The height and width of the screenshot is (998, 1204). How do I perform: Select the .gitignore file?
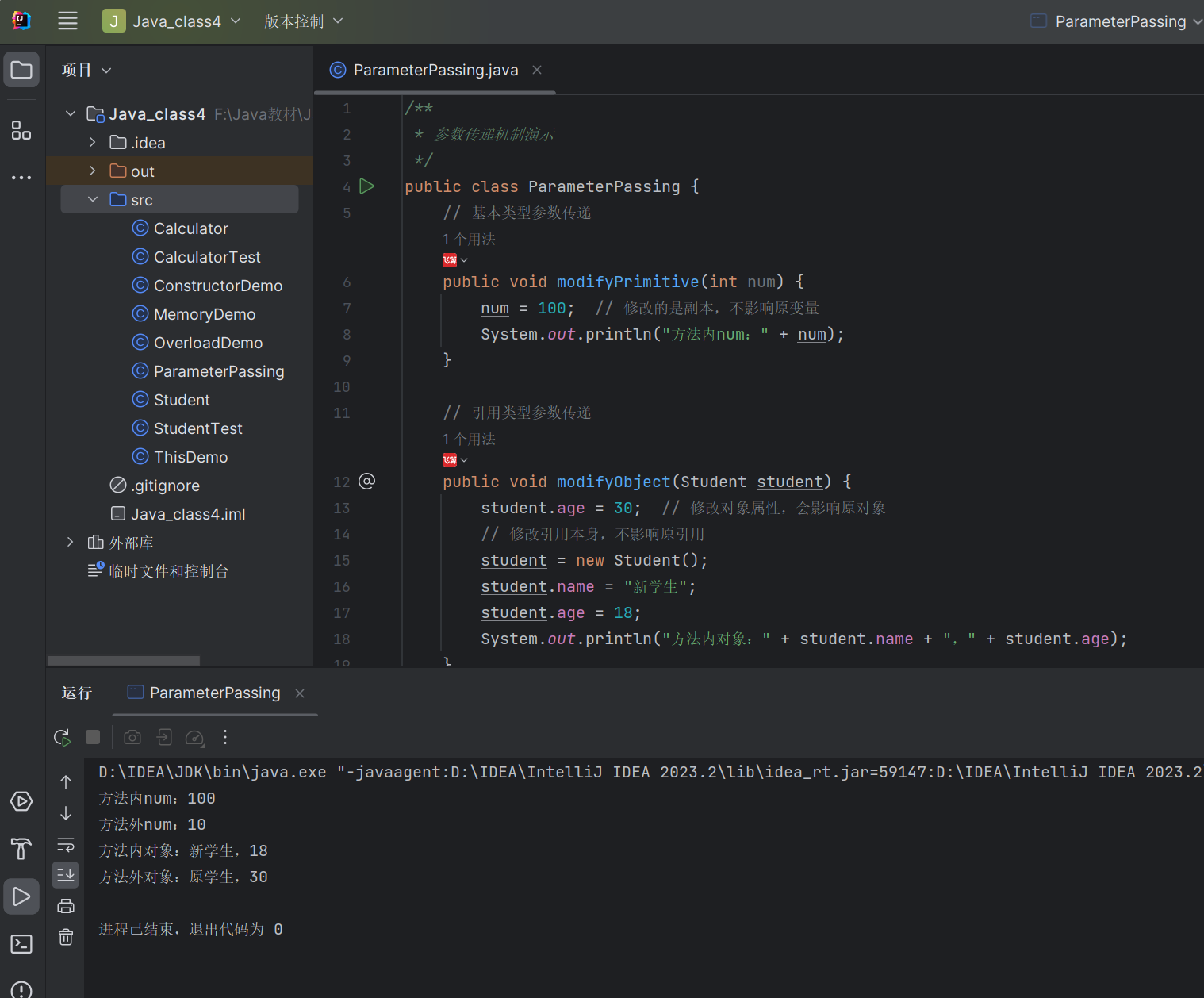(x=165, y=486)
